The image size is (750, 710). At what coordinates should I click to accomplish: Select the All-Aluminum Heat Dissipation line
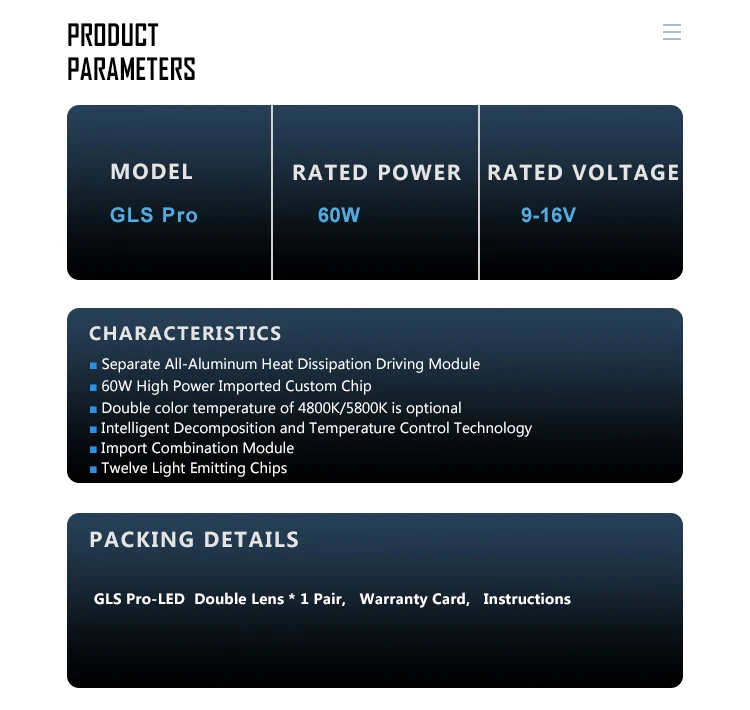point(290,364)
